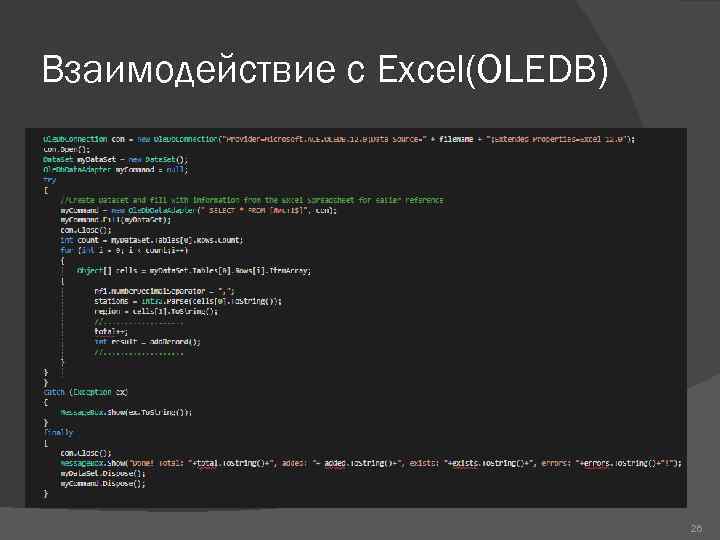
Task: Select the 'SELECT * FROM' query line
Action: click(x=198, y=210)
